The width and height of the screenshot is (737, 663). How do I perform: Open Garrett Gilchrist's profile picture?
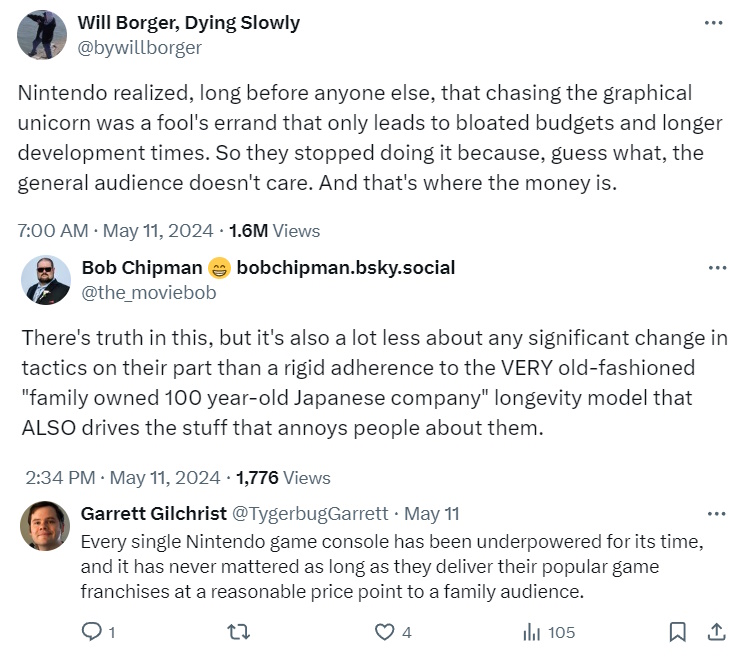(46, 526)
